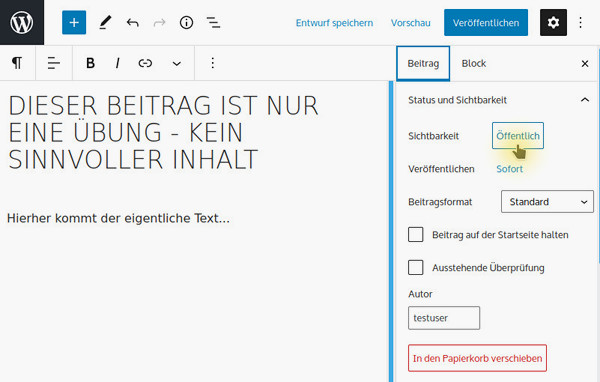
Task: Check Ausstehende Überprüfung
Action: tap(416, 268)
